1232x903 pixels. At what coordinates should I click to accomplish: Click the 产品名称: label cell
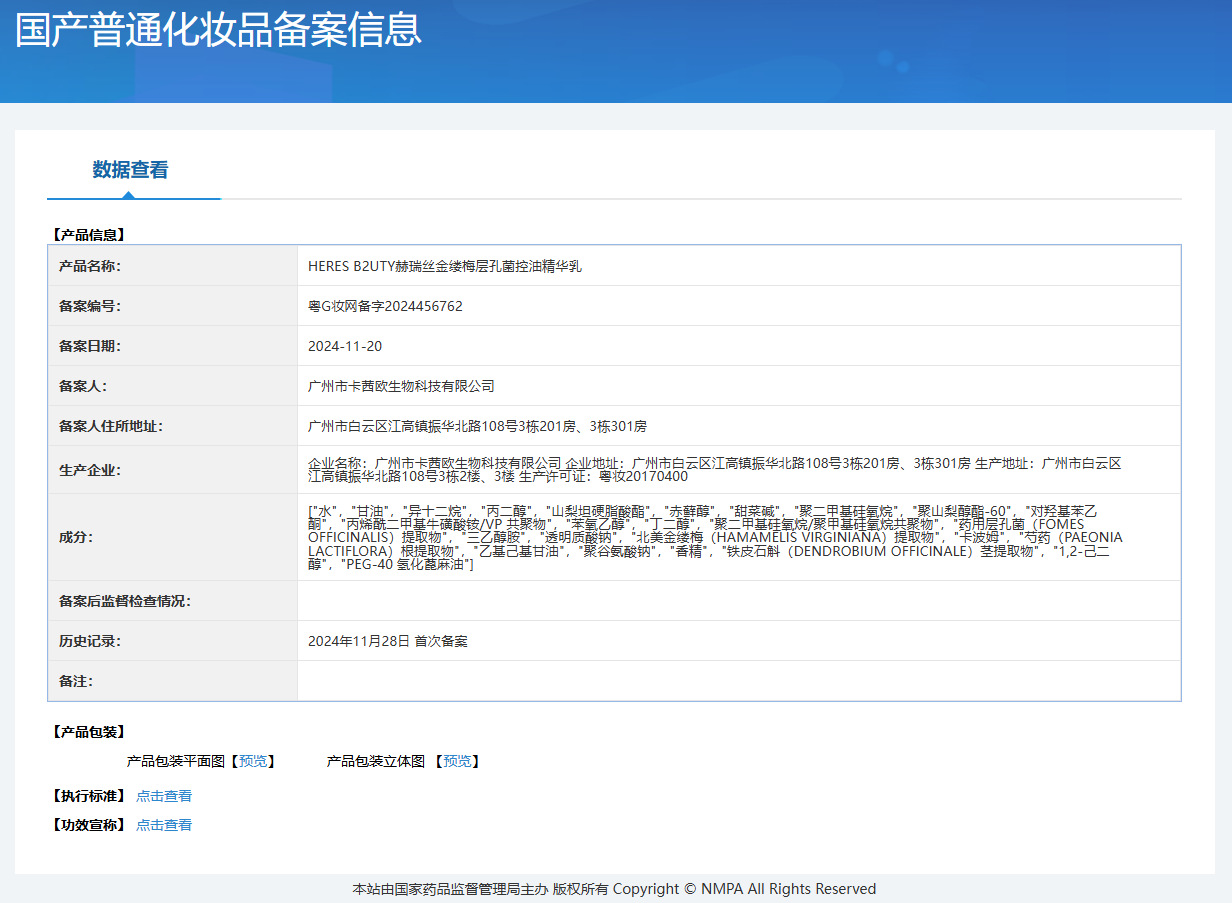[173, 266]
